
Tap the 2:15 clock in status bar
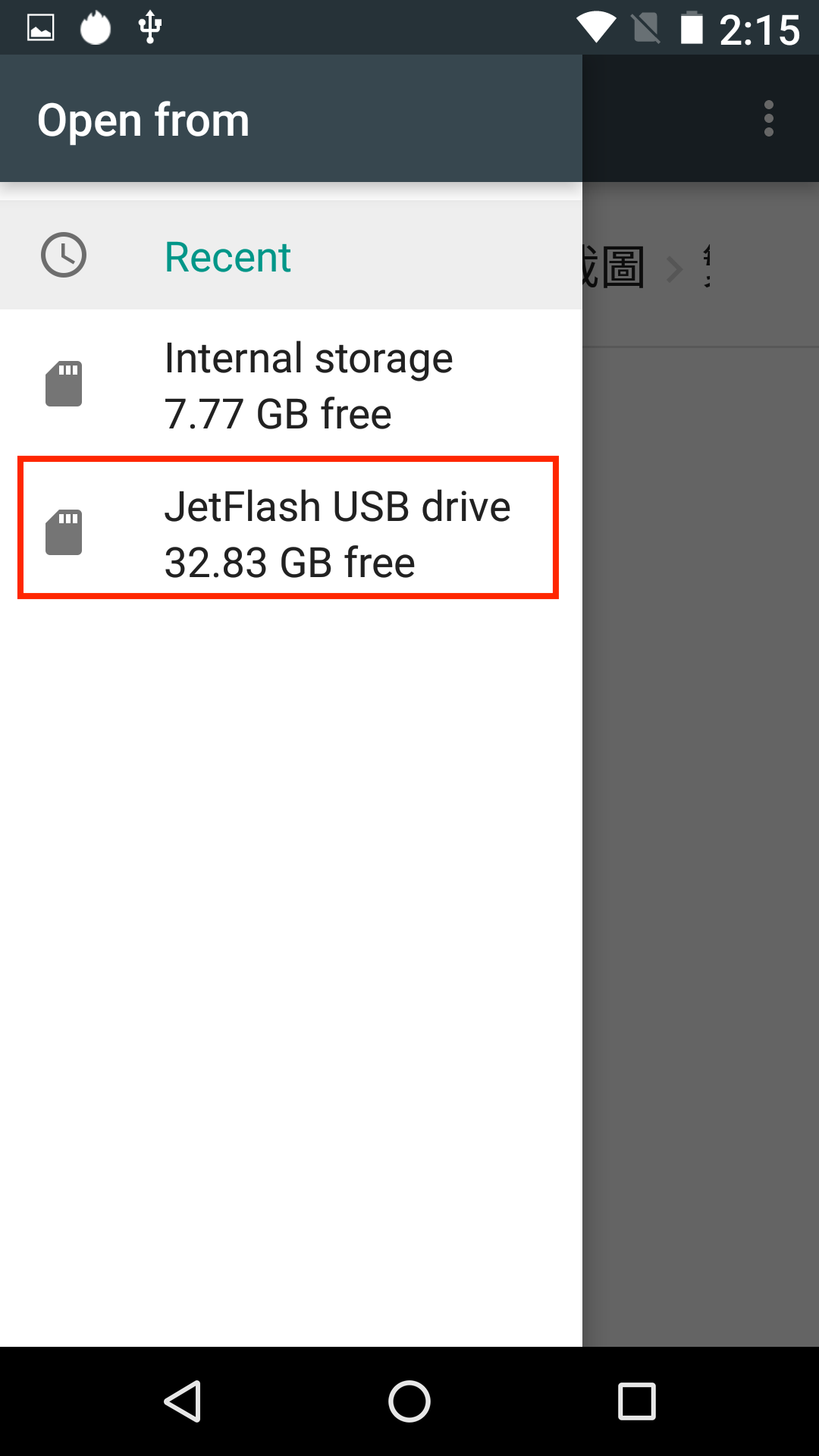tap(759, 30)
